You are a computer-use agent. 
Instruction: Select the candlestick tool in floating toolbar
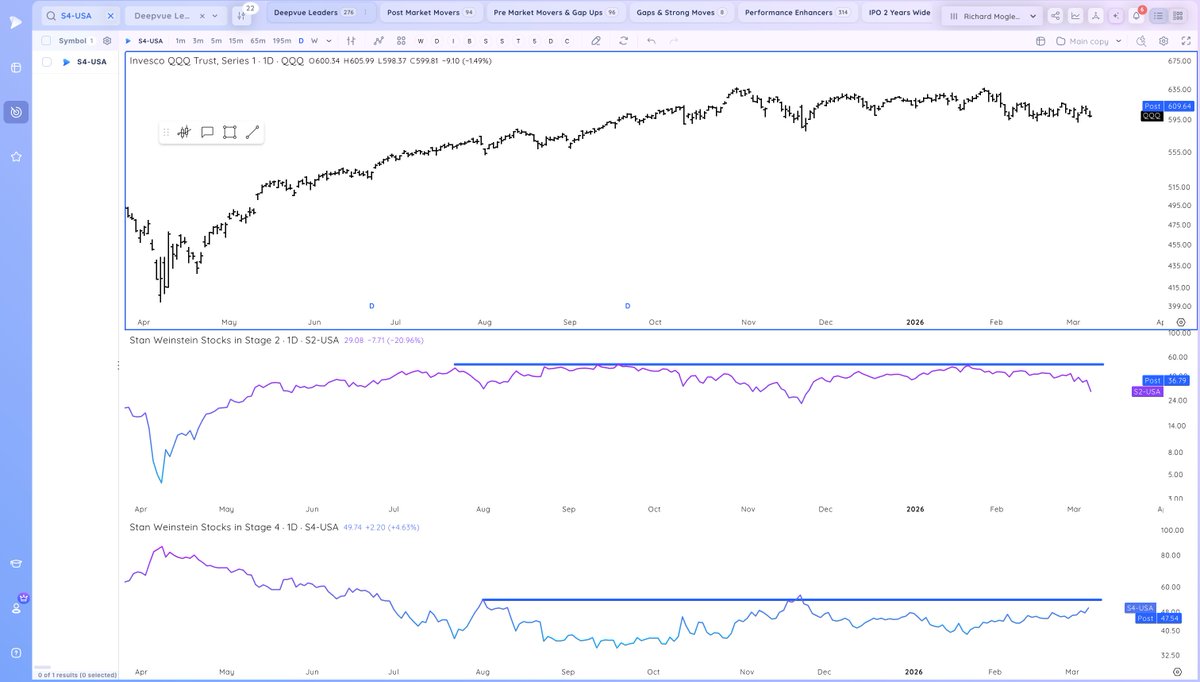184,132
